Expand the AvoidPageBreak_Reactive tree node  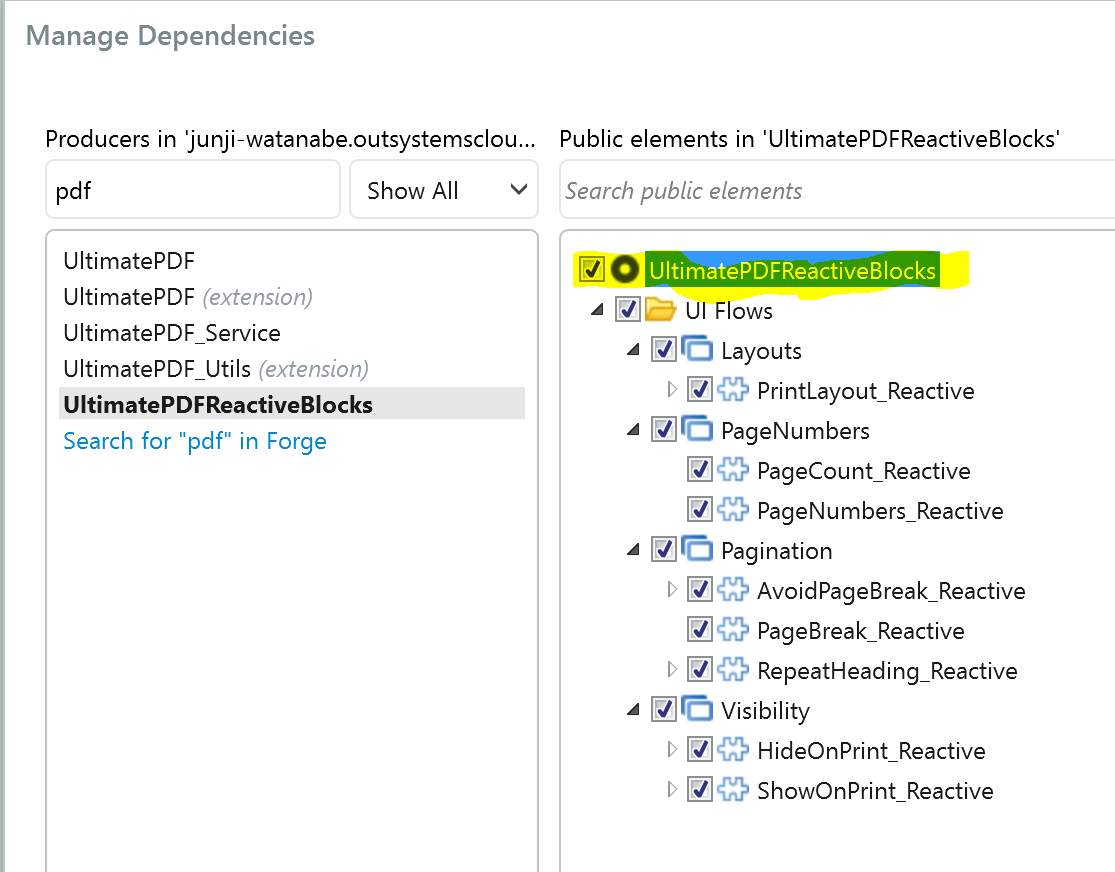point(671,590)
